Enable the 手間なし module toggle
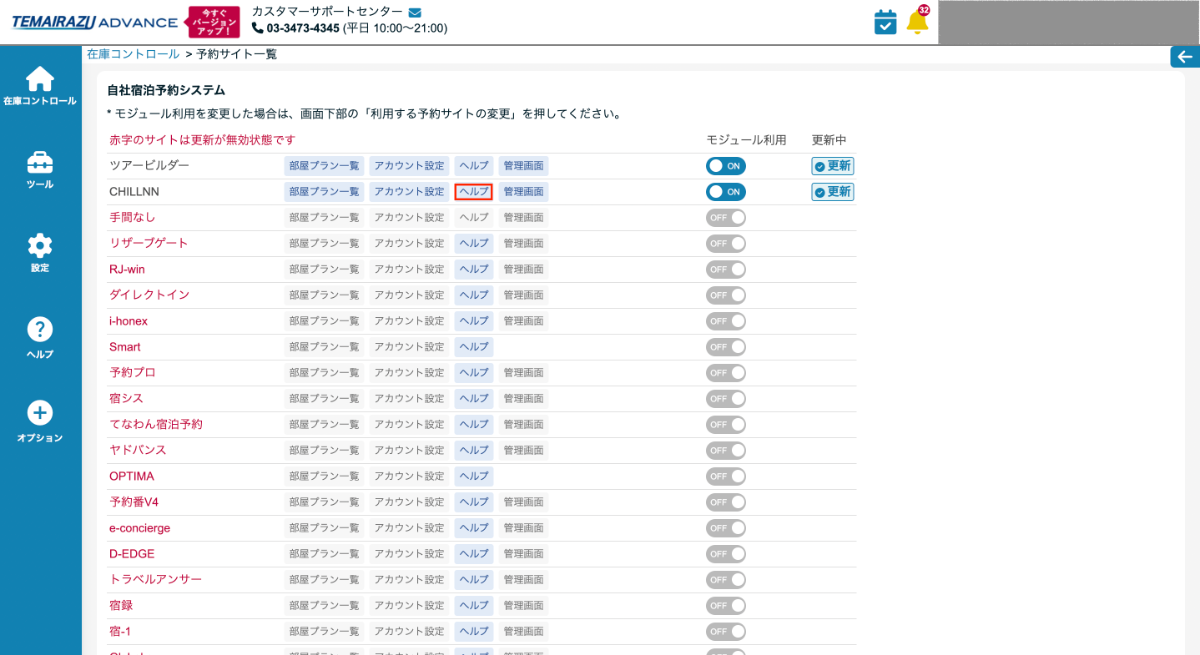The image size is (1200, 655). point(726,217)
